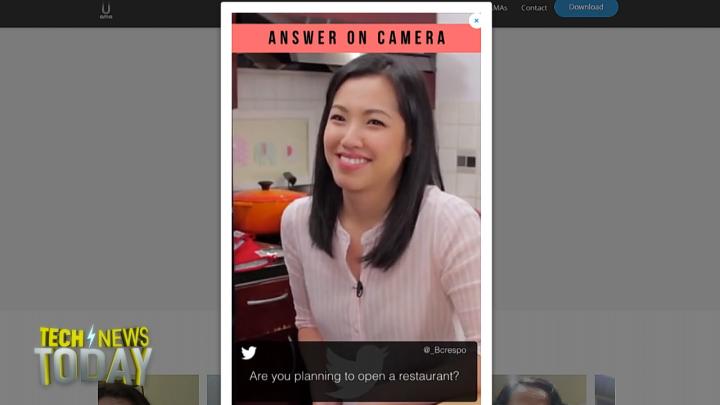The image size is (720, 405).
Task: Open the AMAs menu item
Action: [500, 8]
